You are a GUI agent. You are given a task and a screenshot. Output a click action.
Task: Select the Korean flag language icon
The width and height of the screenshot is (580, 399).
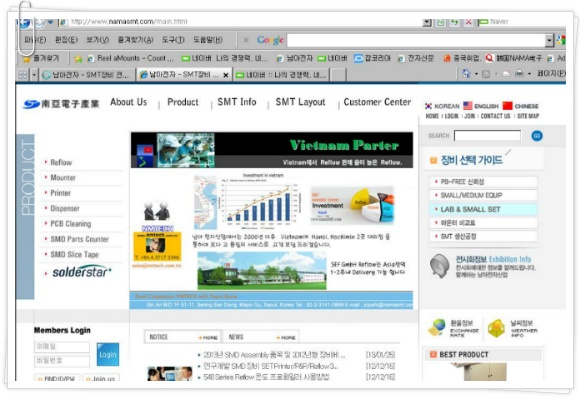(x=428, y=106)
